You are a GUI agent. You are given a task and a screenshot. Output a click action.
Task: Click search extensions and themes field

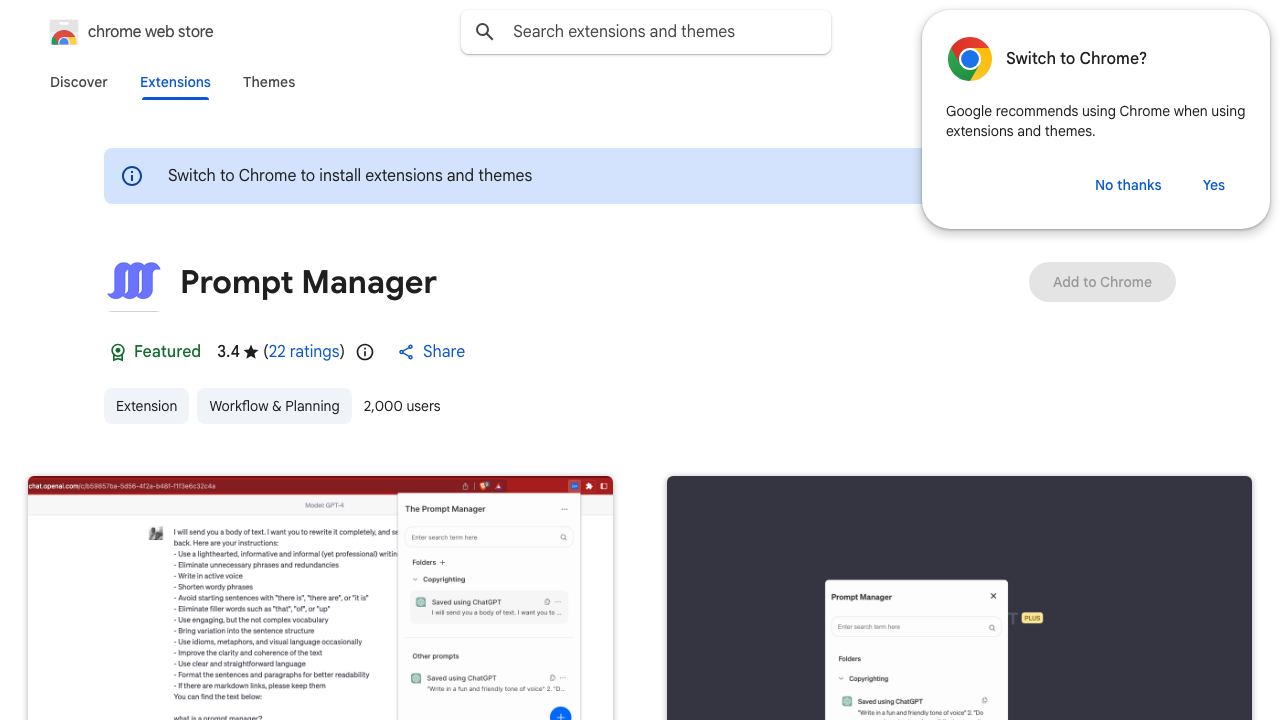pyautogui.click(x=646, y=32)
